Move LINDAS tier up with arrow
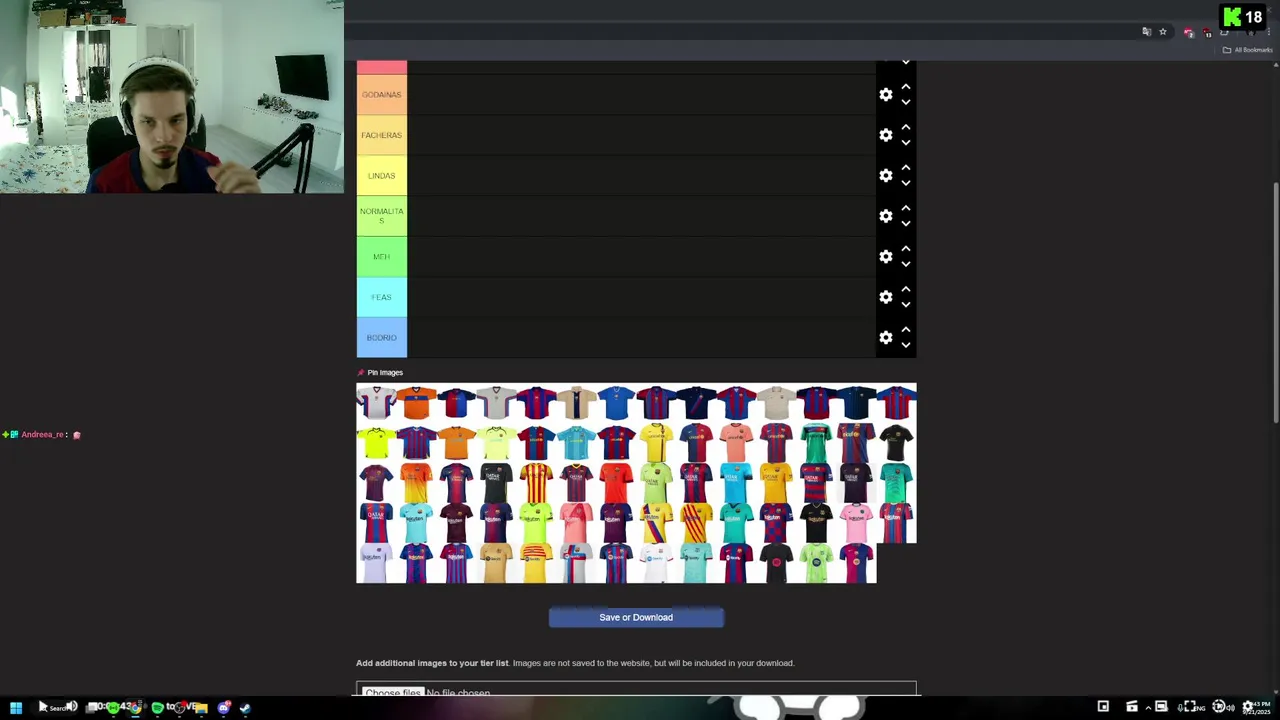Screen dimensions: 1280x720 click(x=906, y=168)
